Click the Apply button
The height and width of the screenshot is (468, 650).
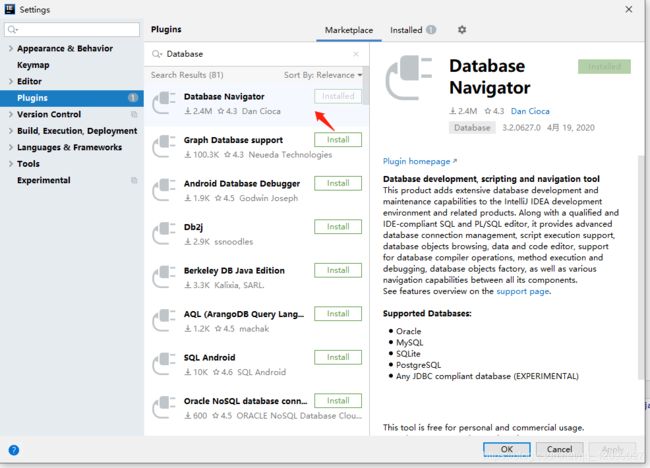(x=612, y=449)
